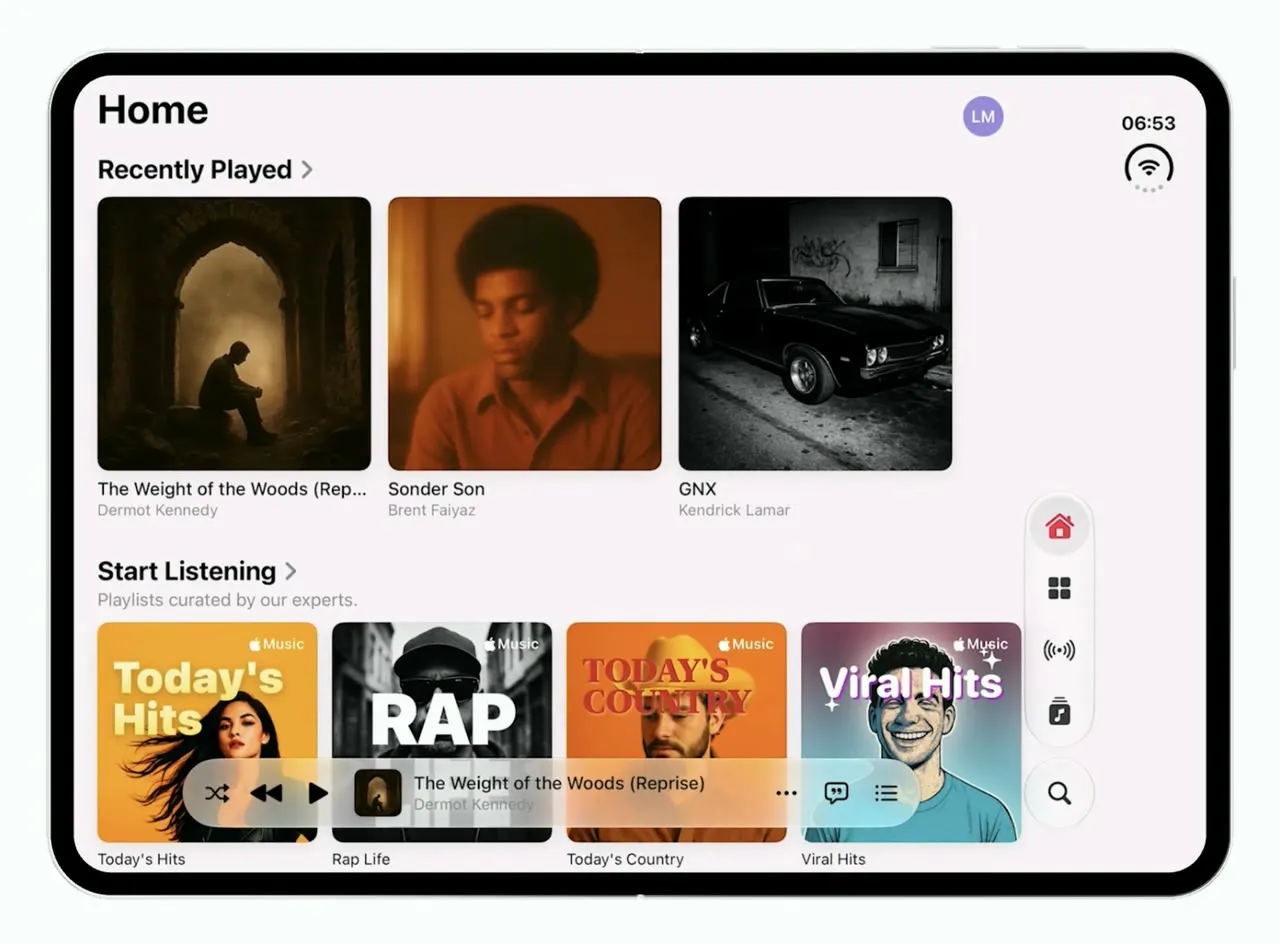This screenshot has width=1280, height=944.
Task: Click the Kendrick Lamar artist name
Action: click(x=734, y=510)
